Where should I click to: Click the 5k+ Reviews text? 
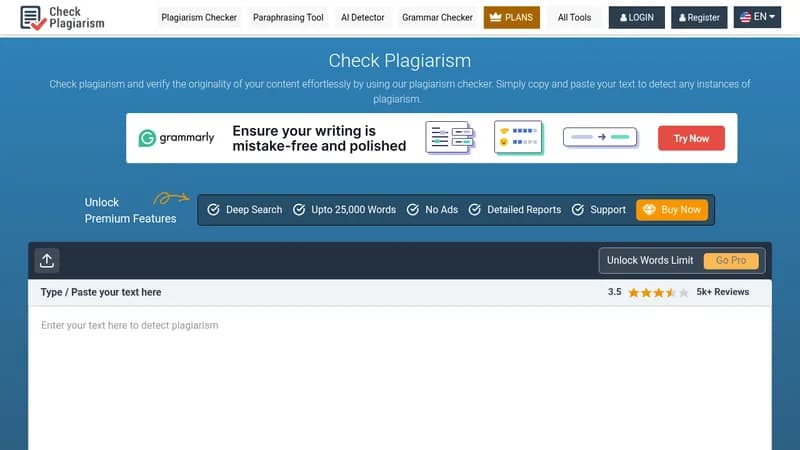click(x=722, y=292)
